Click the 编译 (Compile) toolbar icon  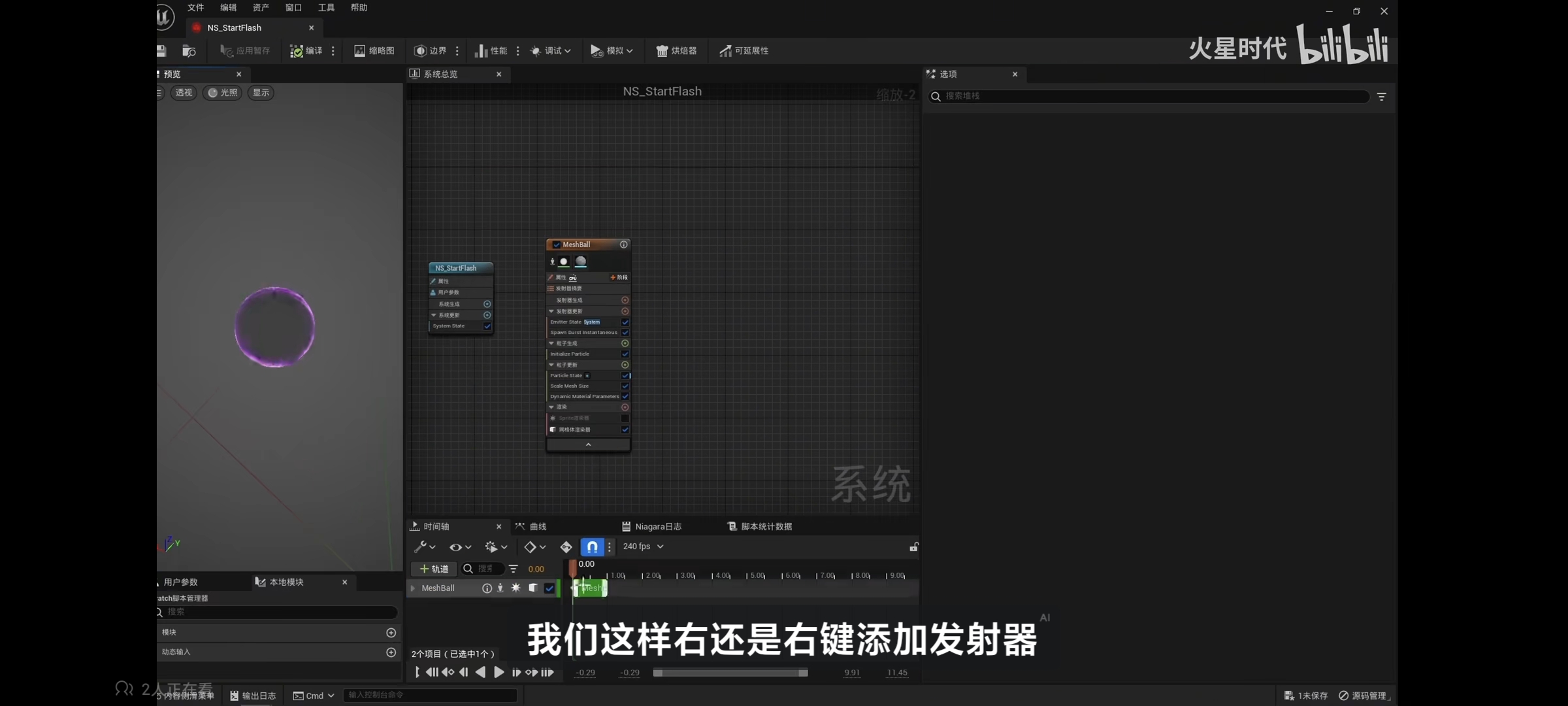coord(297,51)
